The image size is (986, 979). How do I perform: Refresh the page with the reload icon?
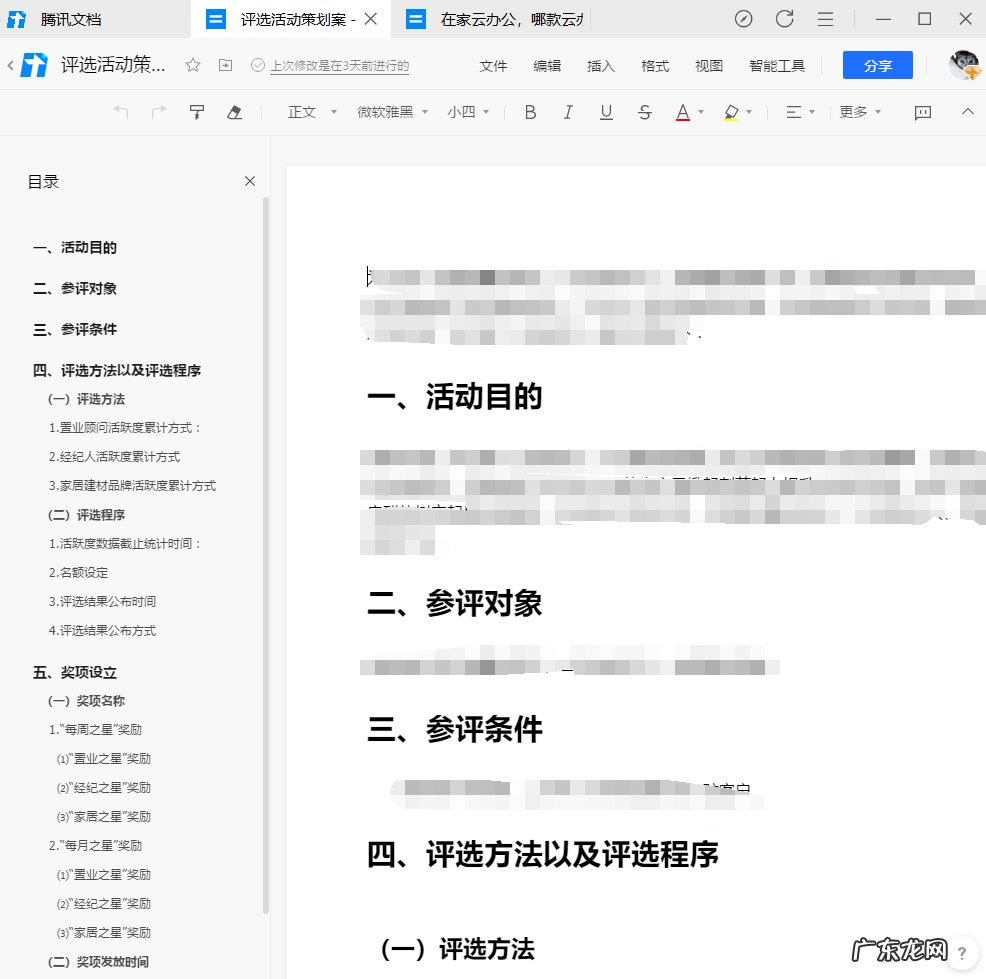(x=784, y=19)
